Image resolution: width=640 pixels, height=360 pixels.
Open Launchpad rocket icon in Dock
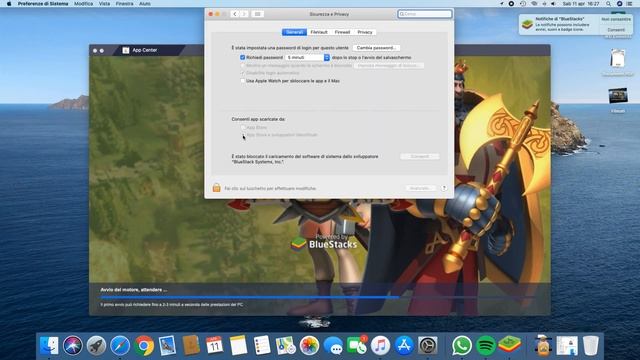96,346
